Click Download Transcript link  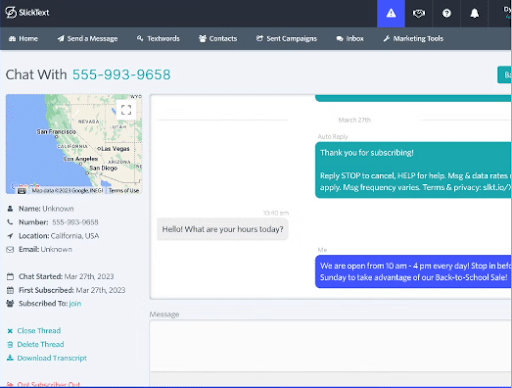pyautogui.click(x=52, y=358)
